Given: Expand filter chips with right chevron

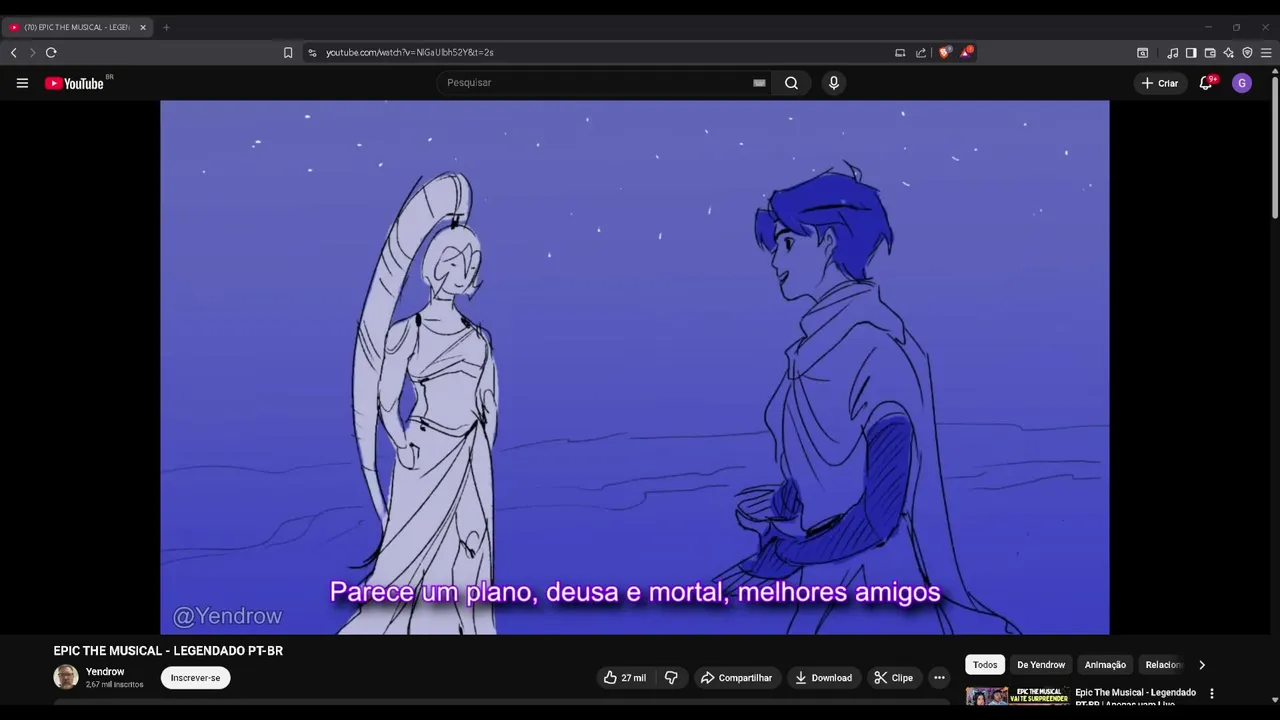Looking at the screenshot, I should [1202, 665].
